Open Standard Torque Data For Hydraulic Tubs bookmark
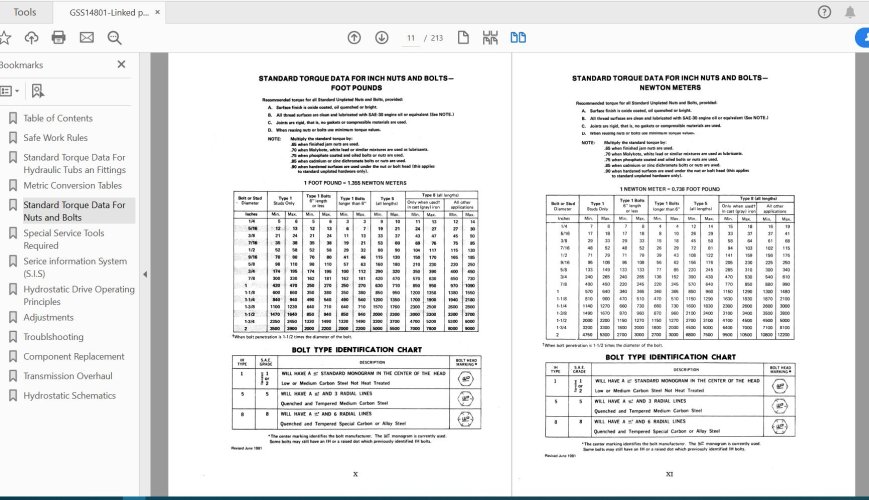 [75, 164]
